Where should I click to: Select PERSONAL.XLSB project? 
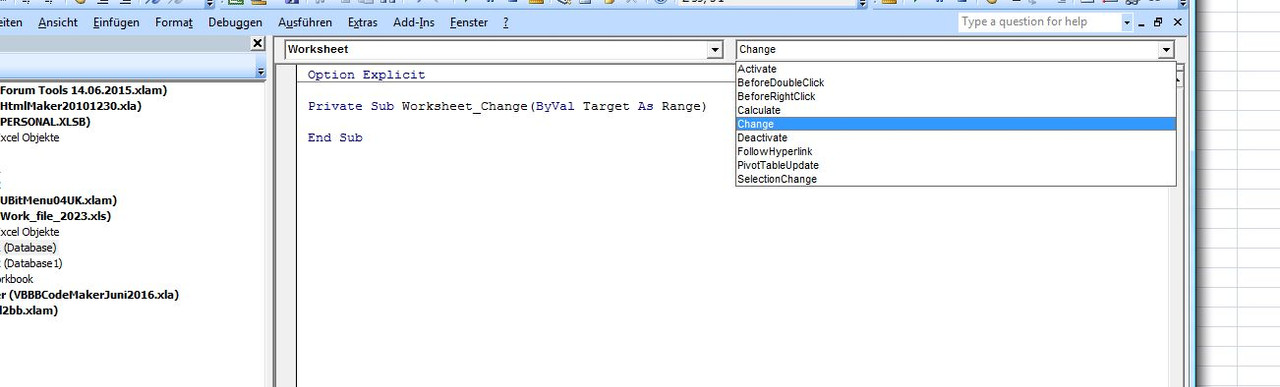pos(45,122)
